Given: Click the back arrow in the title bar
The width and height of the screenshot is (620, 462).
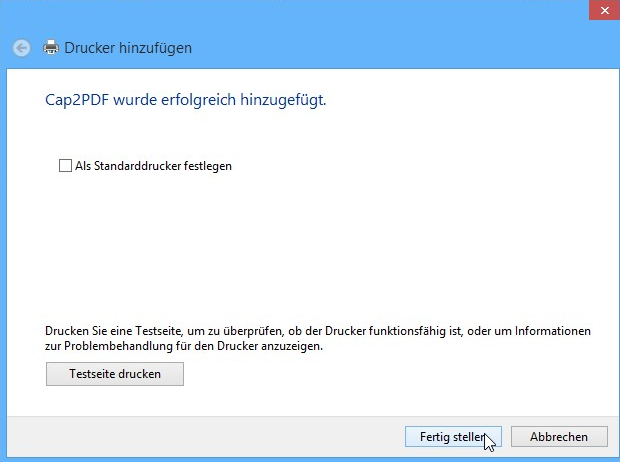Looking at the screenshot, I should coord(22,48).
